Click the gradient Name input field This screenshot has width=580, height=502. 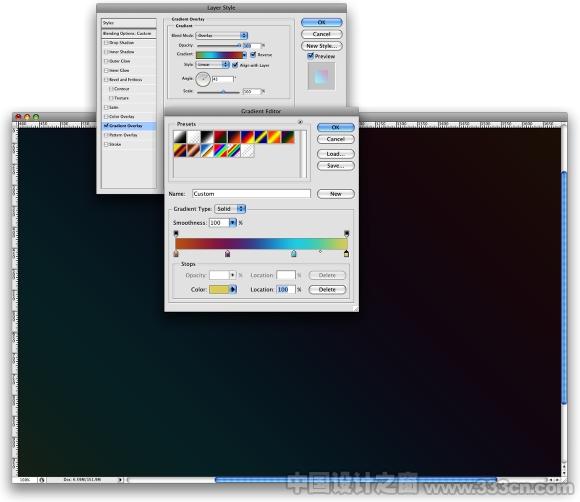[x=251, y=194]
